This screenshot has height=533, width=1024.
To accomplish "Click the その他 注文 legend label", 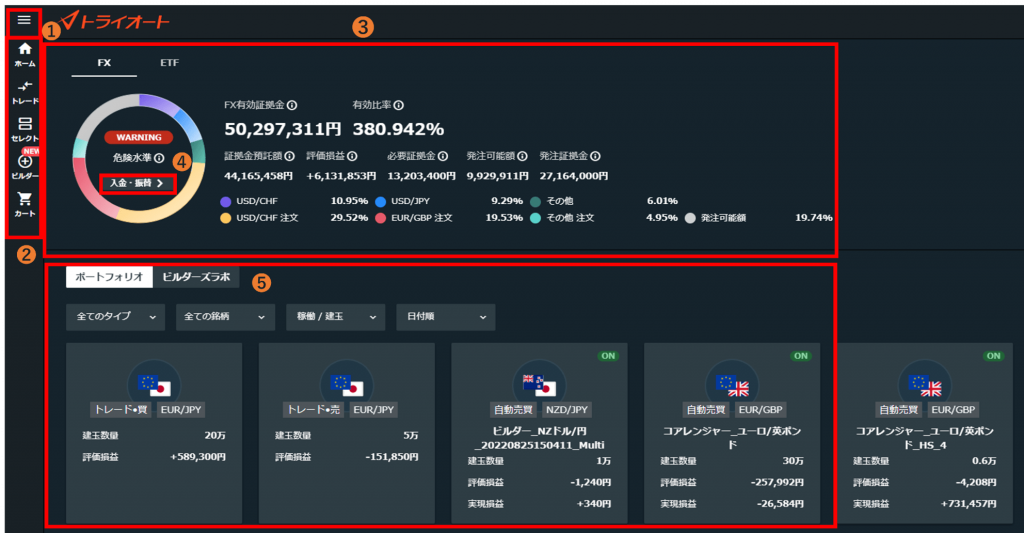I will click(x=570, y=218).
